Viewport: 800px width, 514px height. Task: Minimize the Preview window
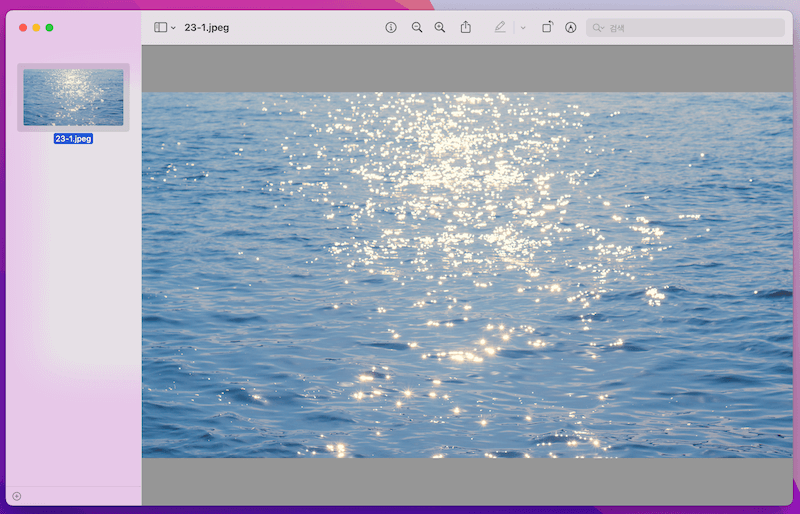click(36, 28)
